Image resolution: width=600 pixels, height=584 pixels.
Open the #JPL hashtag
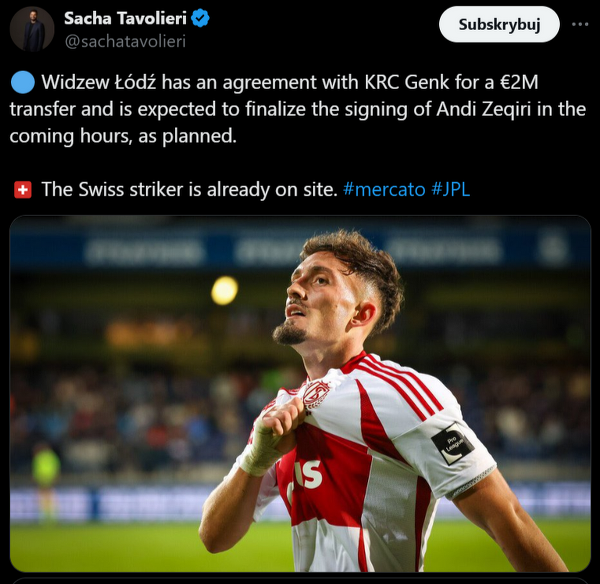click(x=450, y=189)
